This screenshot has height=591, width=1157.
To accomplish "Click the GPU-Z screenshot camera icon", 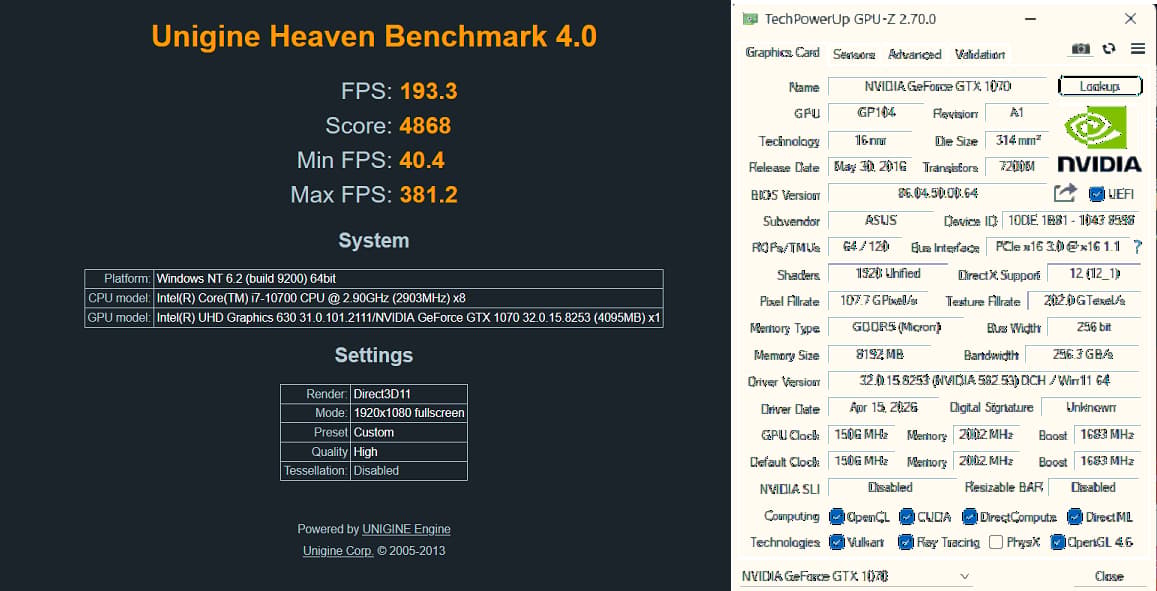I will [x=1081, y=49].
